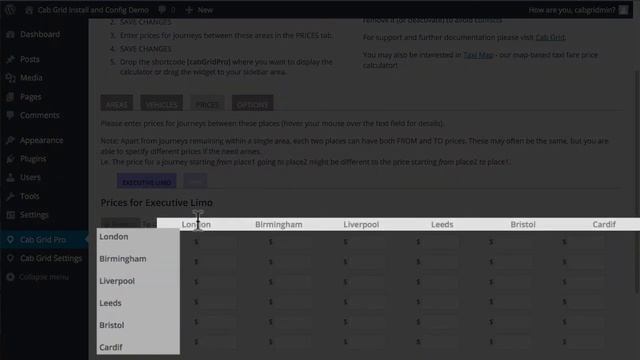
Task: Click the Bristol row label
Action: (x=111, y=325)
